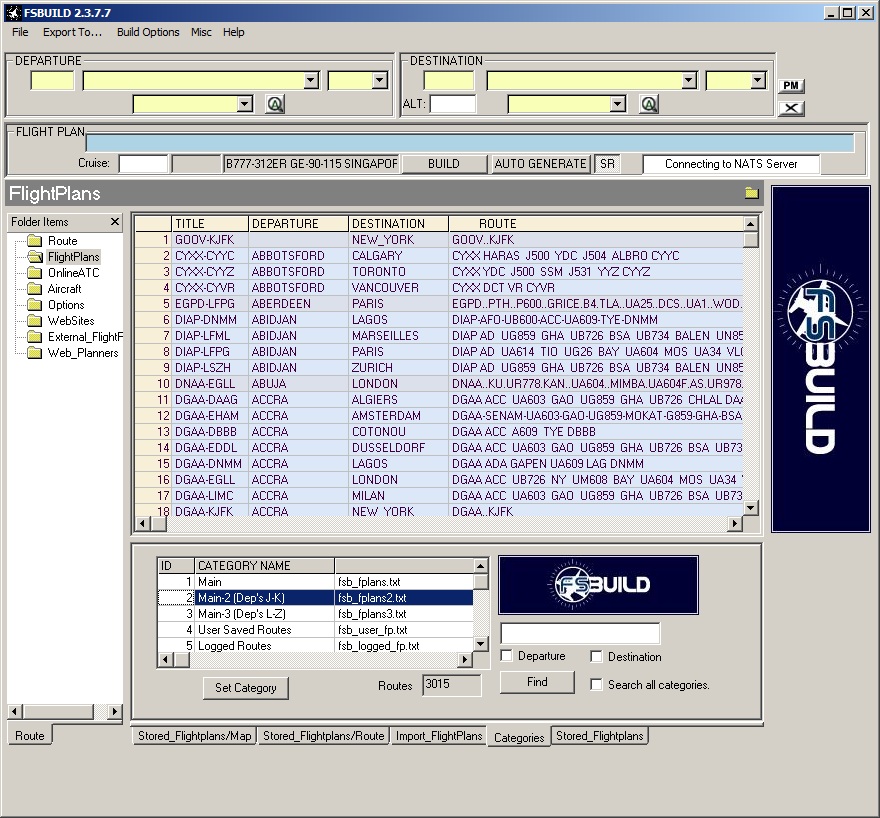880x818 pixels.
Task: Close the Folder Items panel
Action: click(114, 222)
